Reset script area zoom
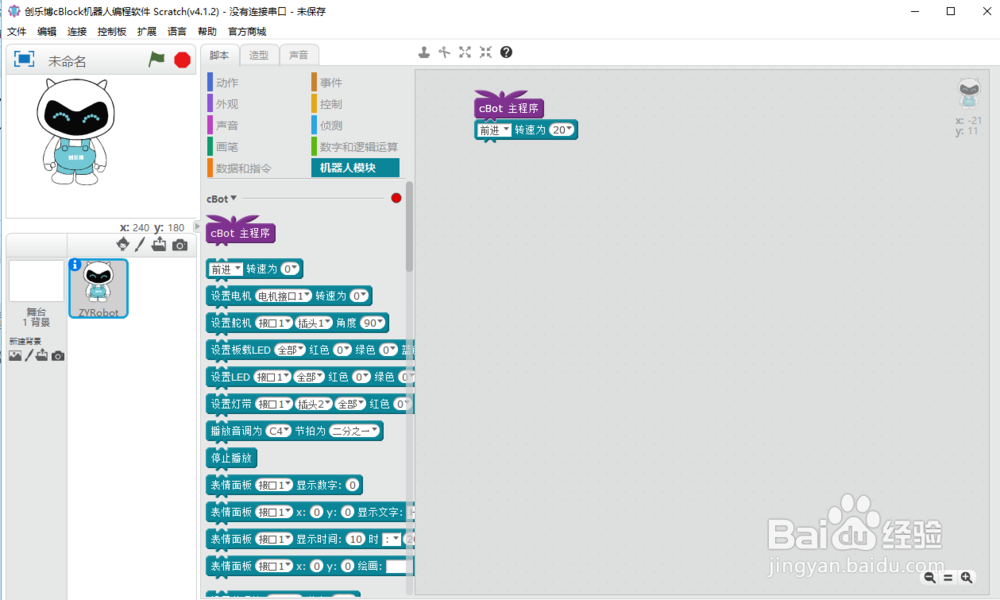Viewport: 1000px width, 600px height. [x=948, y=578]
